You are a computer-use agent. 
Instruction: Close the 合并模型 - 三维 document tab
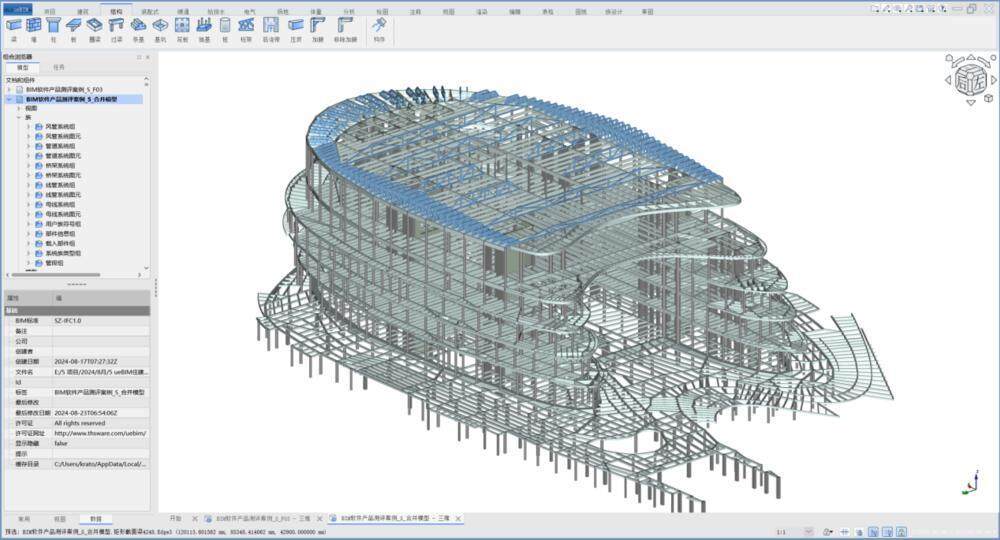(x=458, y=519)
